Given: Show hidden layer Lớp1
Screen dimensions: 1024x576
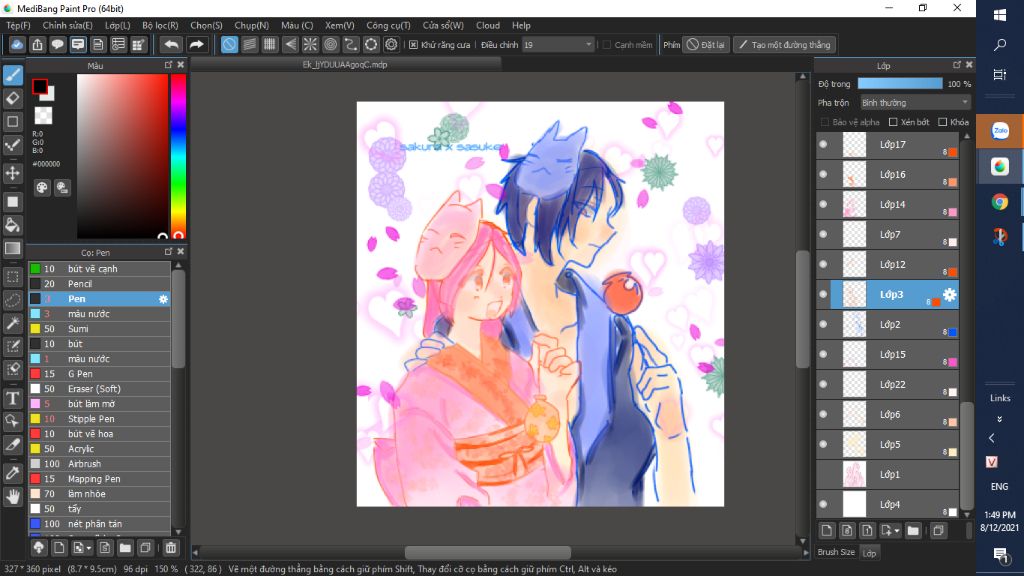Looking at the screenshot, I should [x=823, y=475].
